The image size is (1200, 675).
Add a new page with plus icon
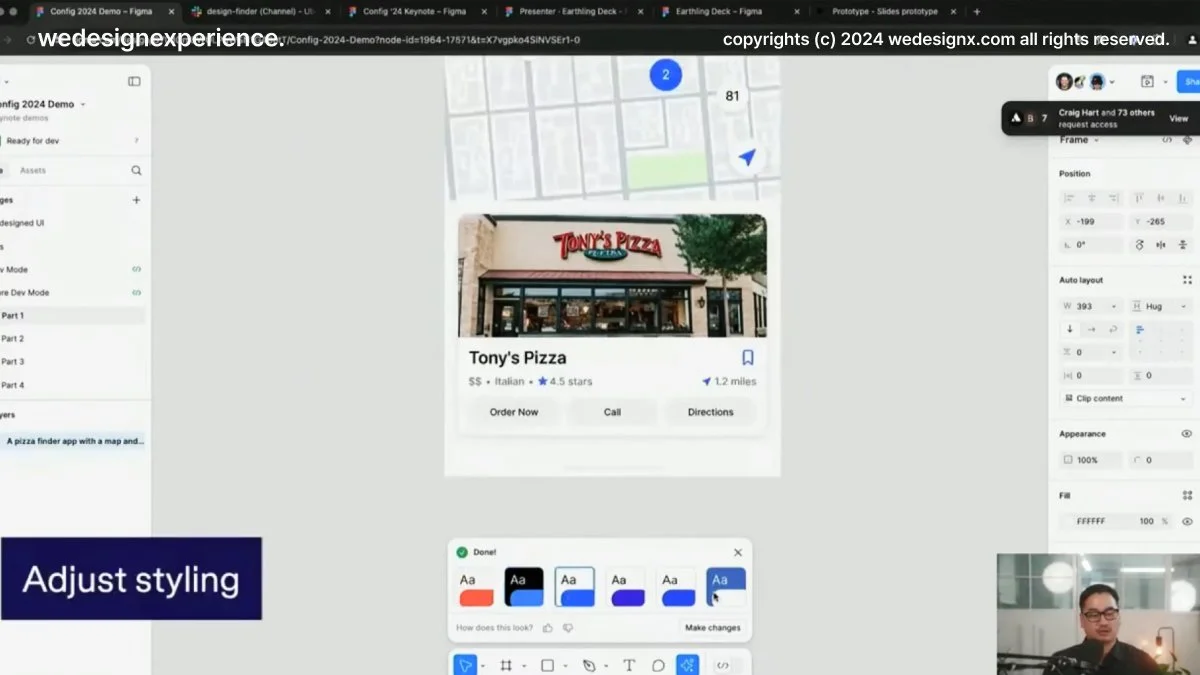pos(136,200)
